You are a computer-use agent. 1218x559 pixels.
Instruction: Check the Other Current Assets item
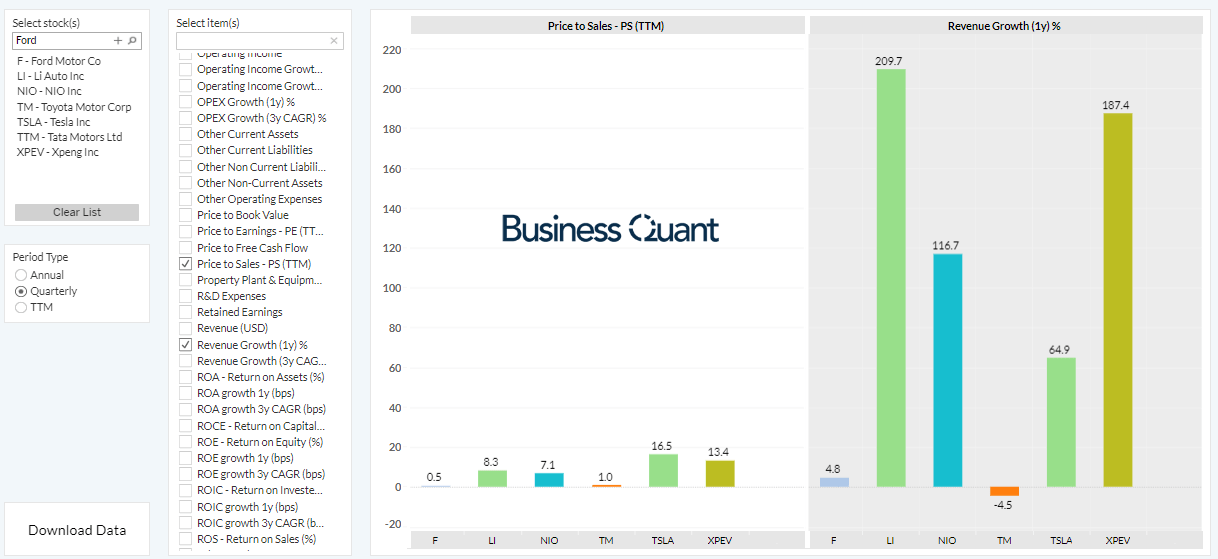click(185, 134)
